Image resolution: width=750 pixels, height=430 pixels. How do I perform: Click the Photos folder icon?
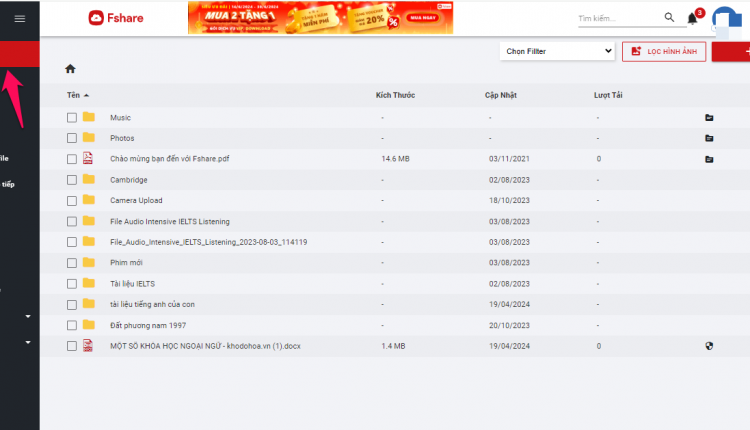click(x=88, y=137)
